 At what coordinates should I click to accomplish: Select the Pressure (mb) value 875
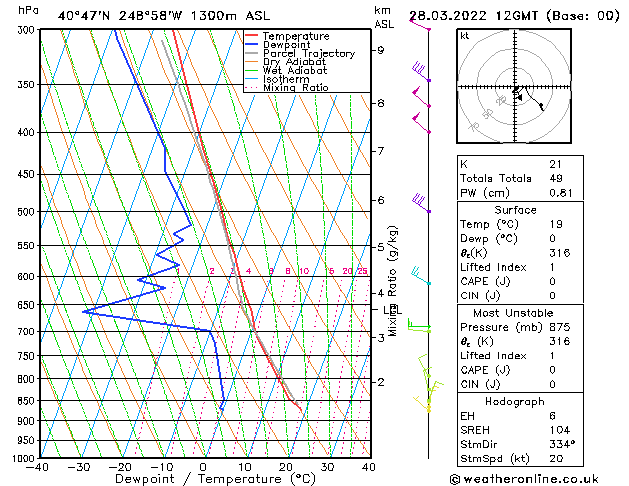(560, 327)
